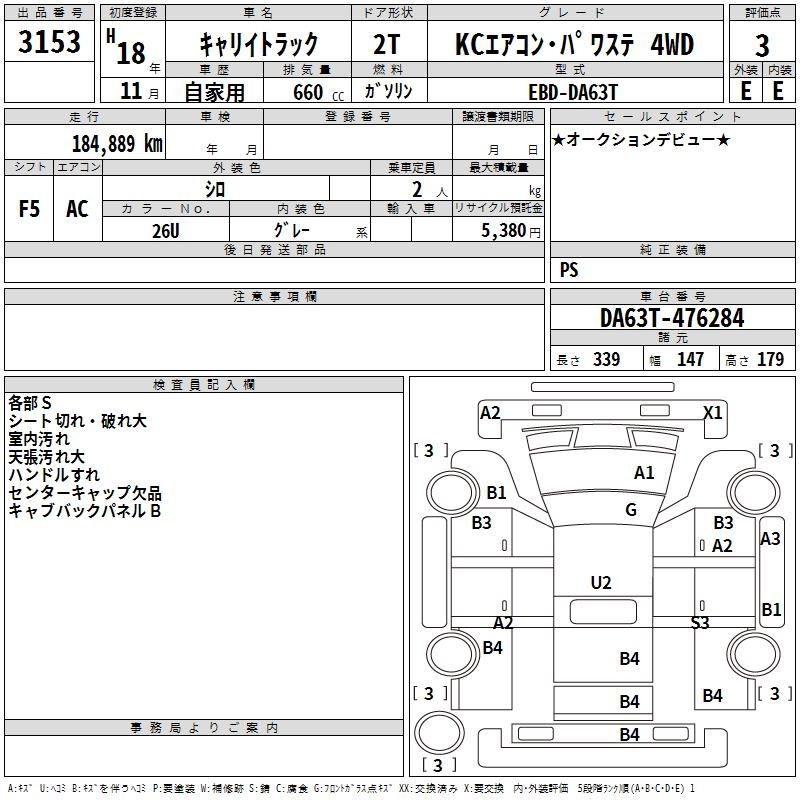Click the interior rating E cell
Screen dimensions: 800x800
[x=779, y=91]
